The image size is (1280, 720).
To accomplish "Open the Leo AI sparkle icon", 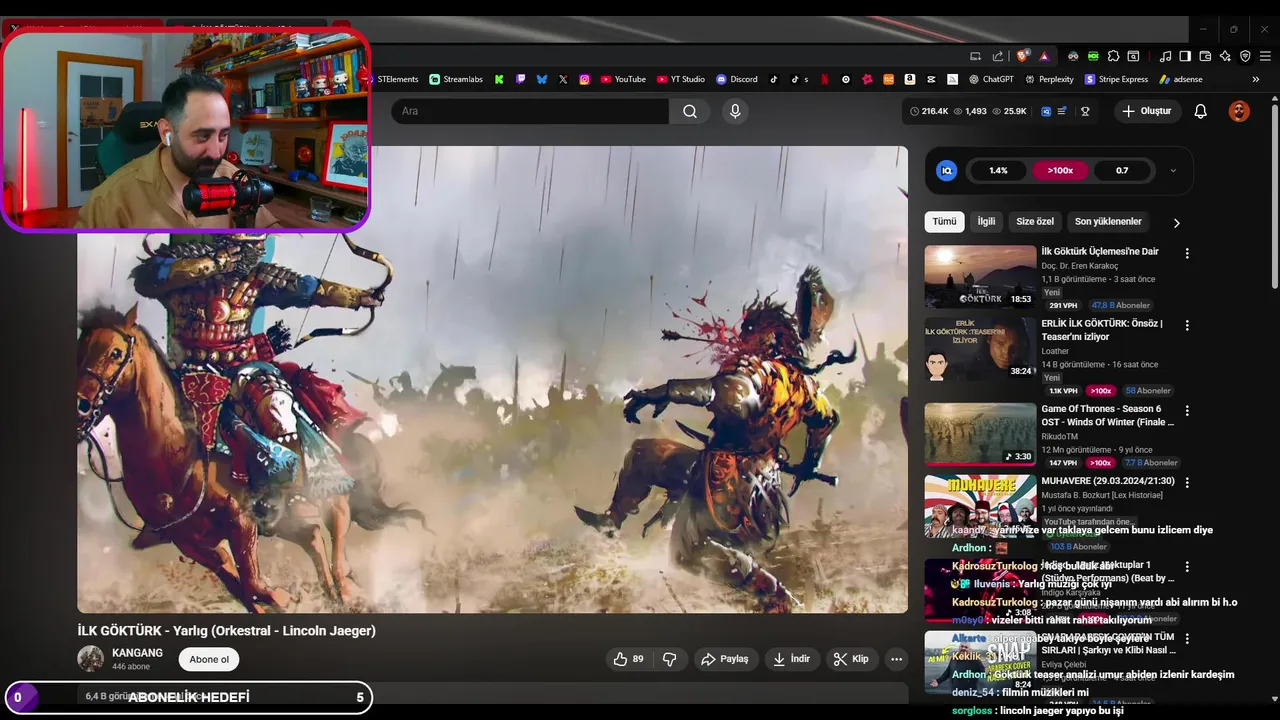I will tap(1225, 56).
